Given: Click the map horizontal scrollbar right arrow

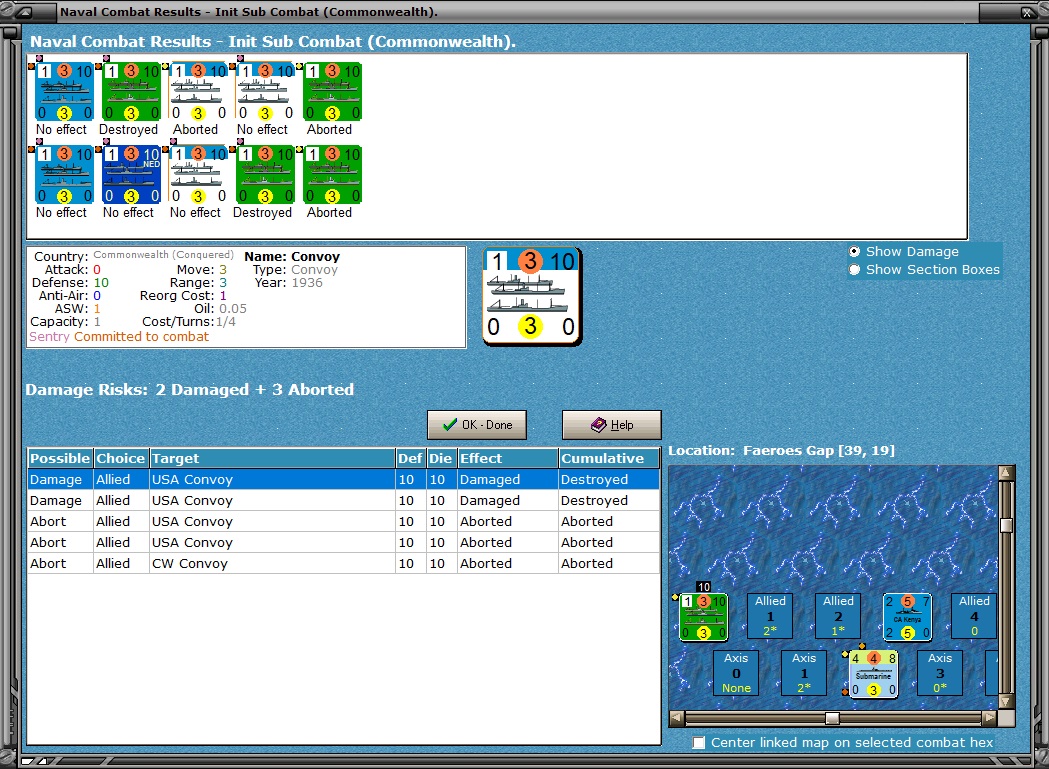Looking at the screenshot, I should 989,718.
